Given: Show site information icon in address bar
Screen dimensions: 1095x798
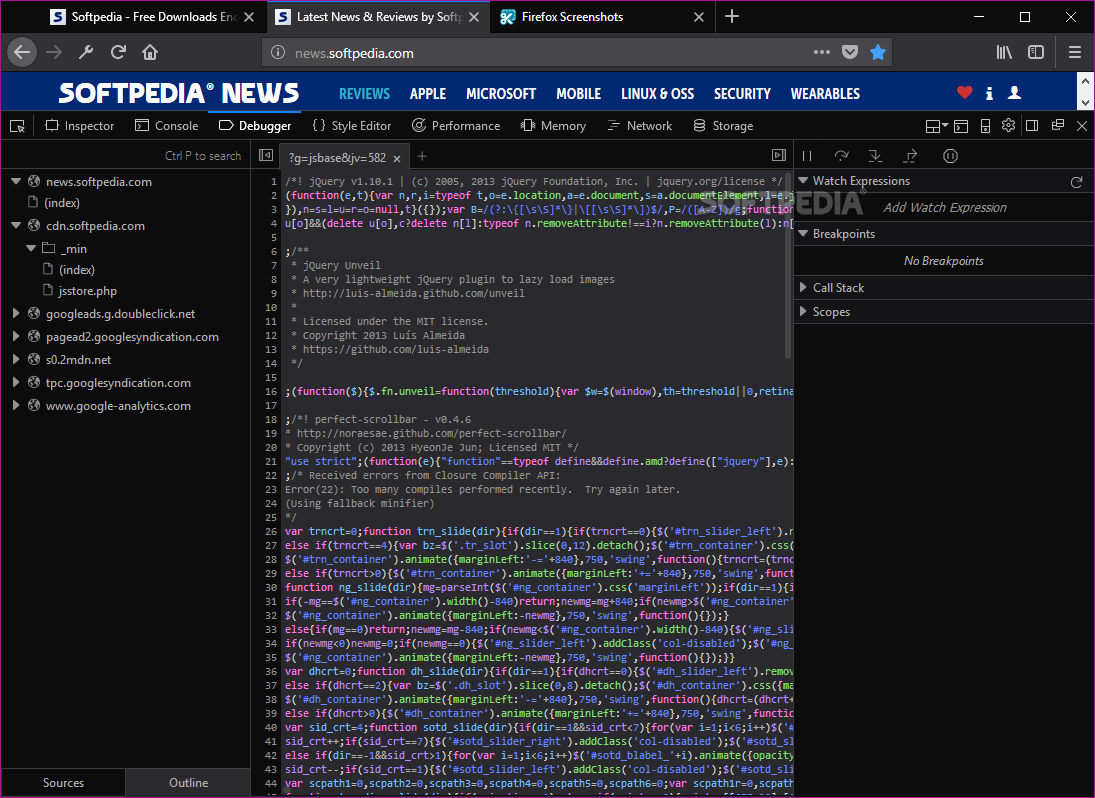Looking at the screenshot, I should click(x=278, y=52).
